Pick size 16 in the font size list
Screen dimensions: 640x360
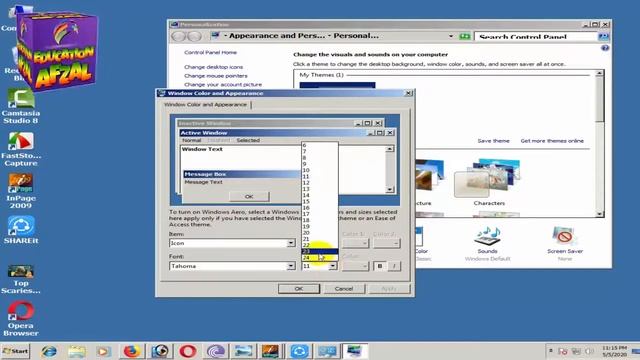(320, 207)
